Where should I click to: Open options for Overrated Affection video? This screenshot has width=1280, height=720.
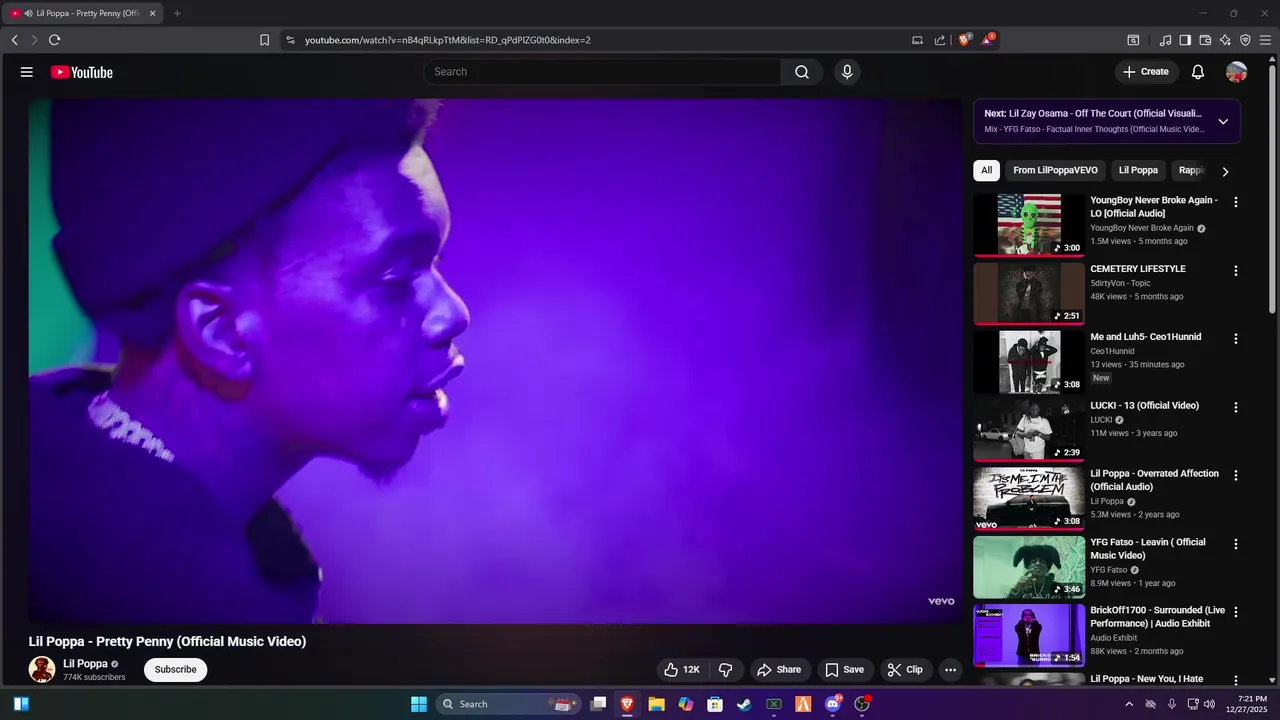pyautogui.click(x=1236, y=476)
